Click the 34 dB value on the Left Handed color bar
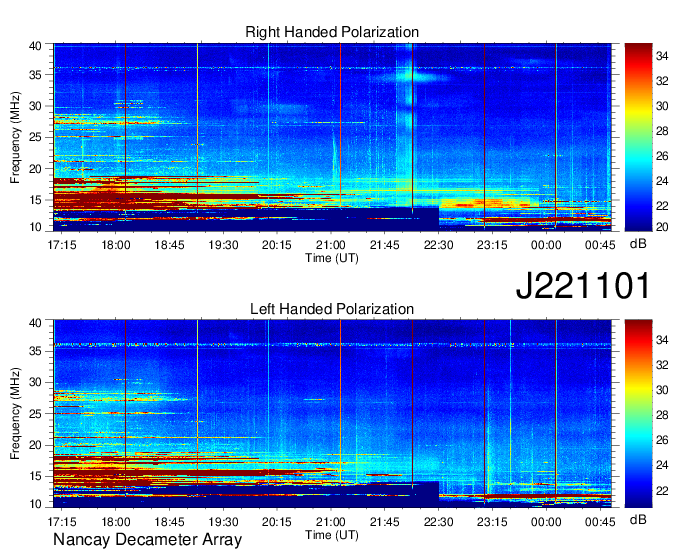This screenshot has height=552, width=680. click(662, 340)
